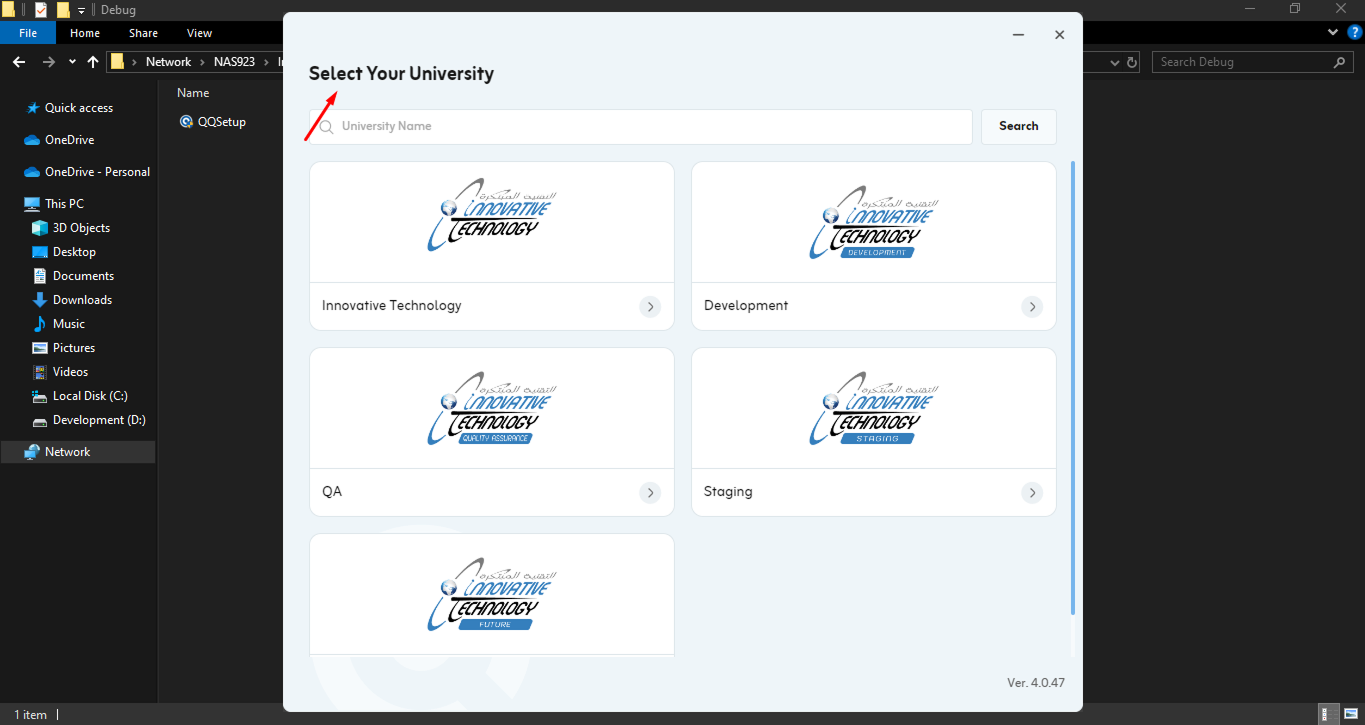Image resolution: width=1365 pixels, height=725 pixels.
Task: Open recent locations dropdown arrow
Action: tap(72, 62)
